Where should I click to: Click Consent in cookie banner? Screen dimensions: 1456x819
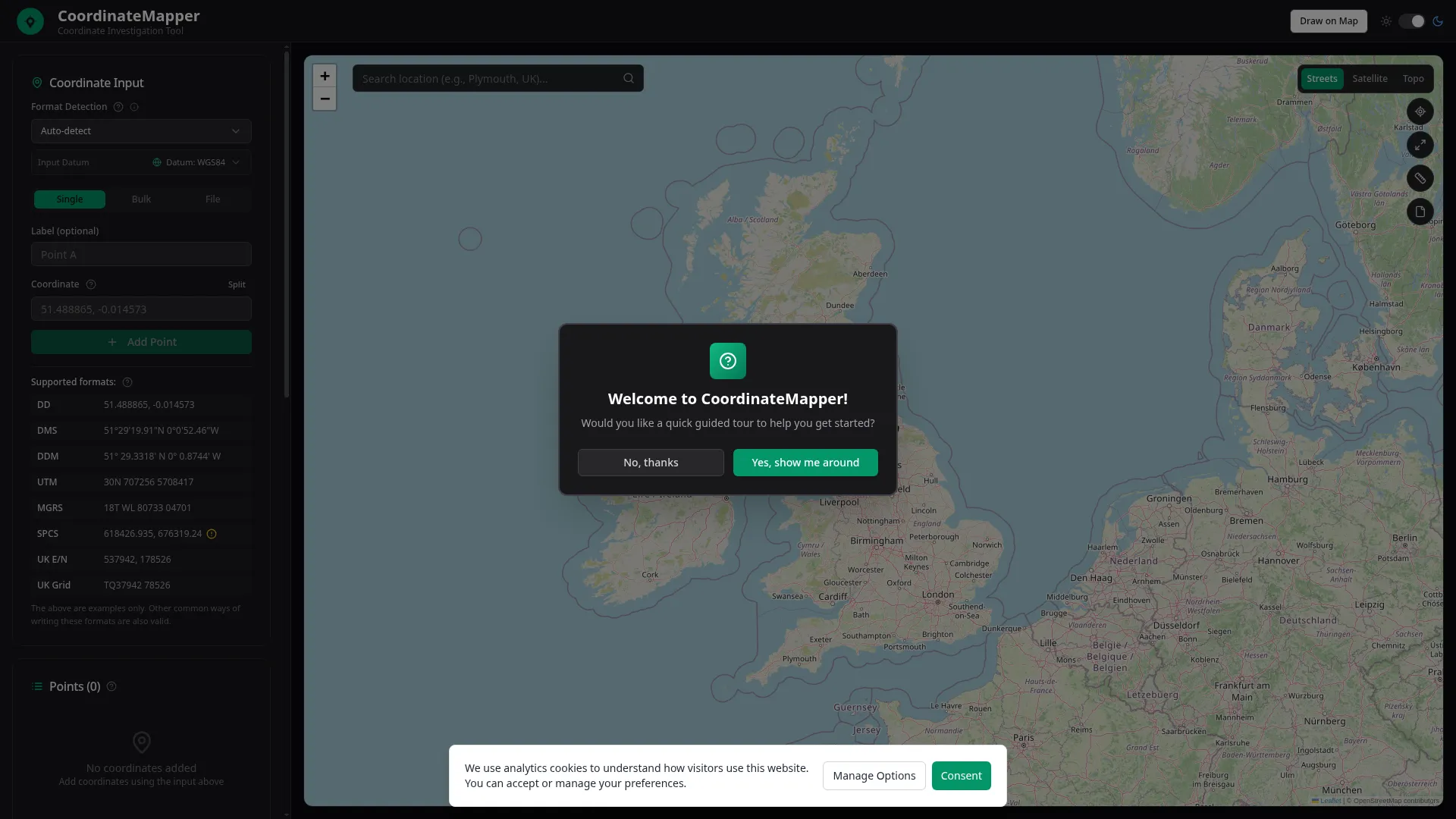(x=961, y=776)
